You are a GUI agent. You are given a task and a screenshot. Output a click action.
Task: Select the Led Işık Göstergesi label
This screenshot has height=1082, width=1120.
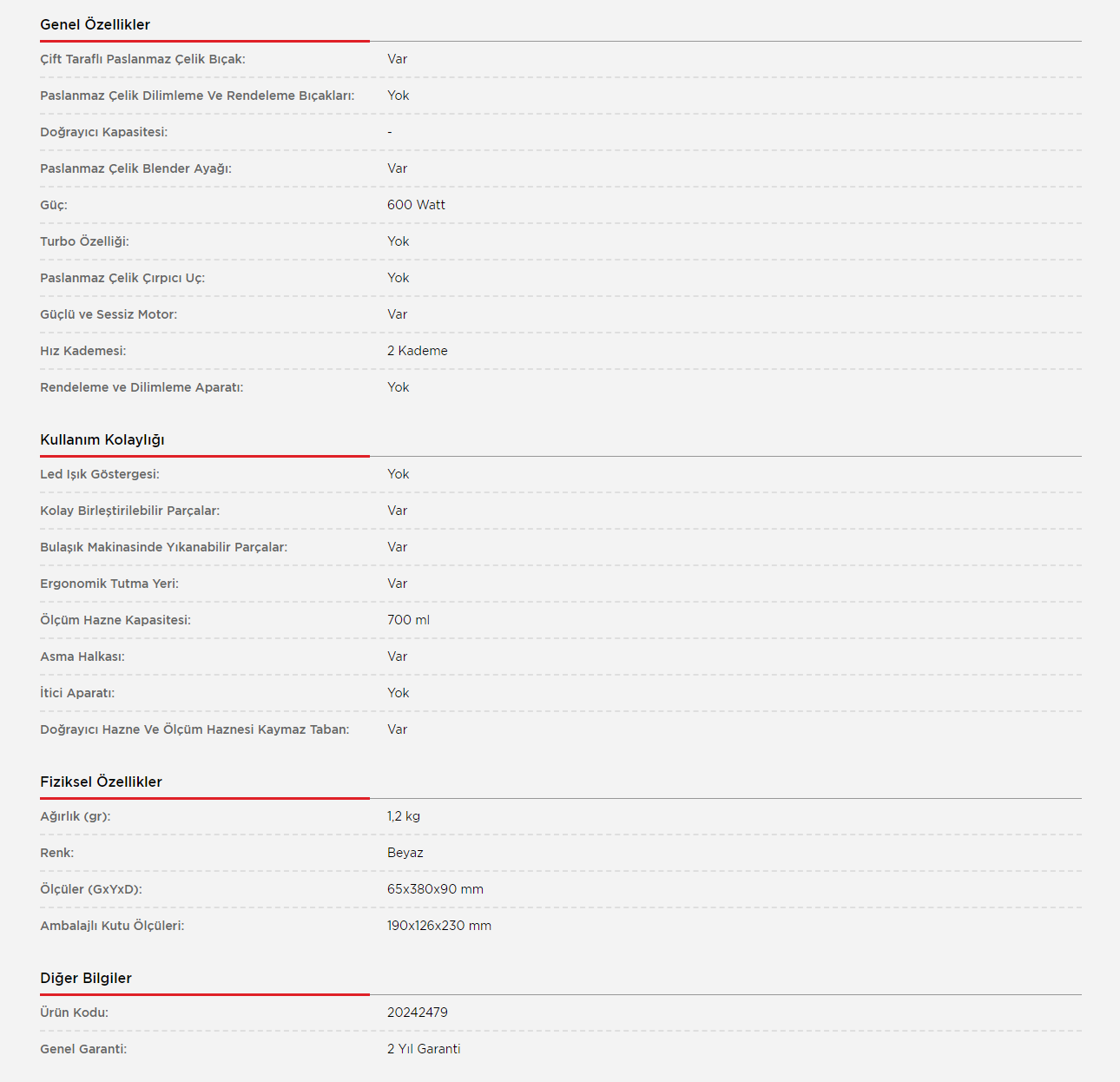click(99, 474)
